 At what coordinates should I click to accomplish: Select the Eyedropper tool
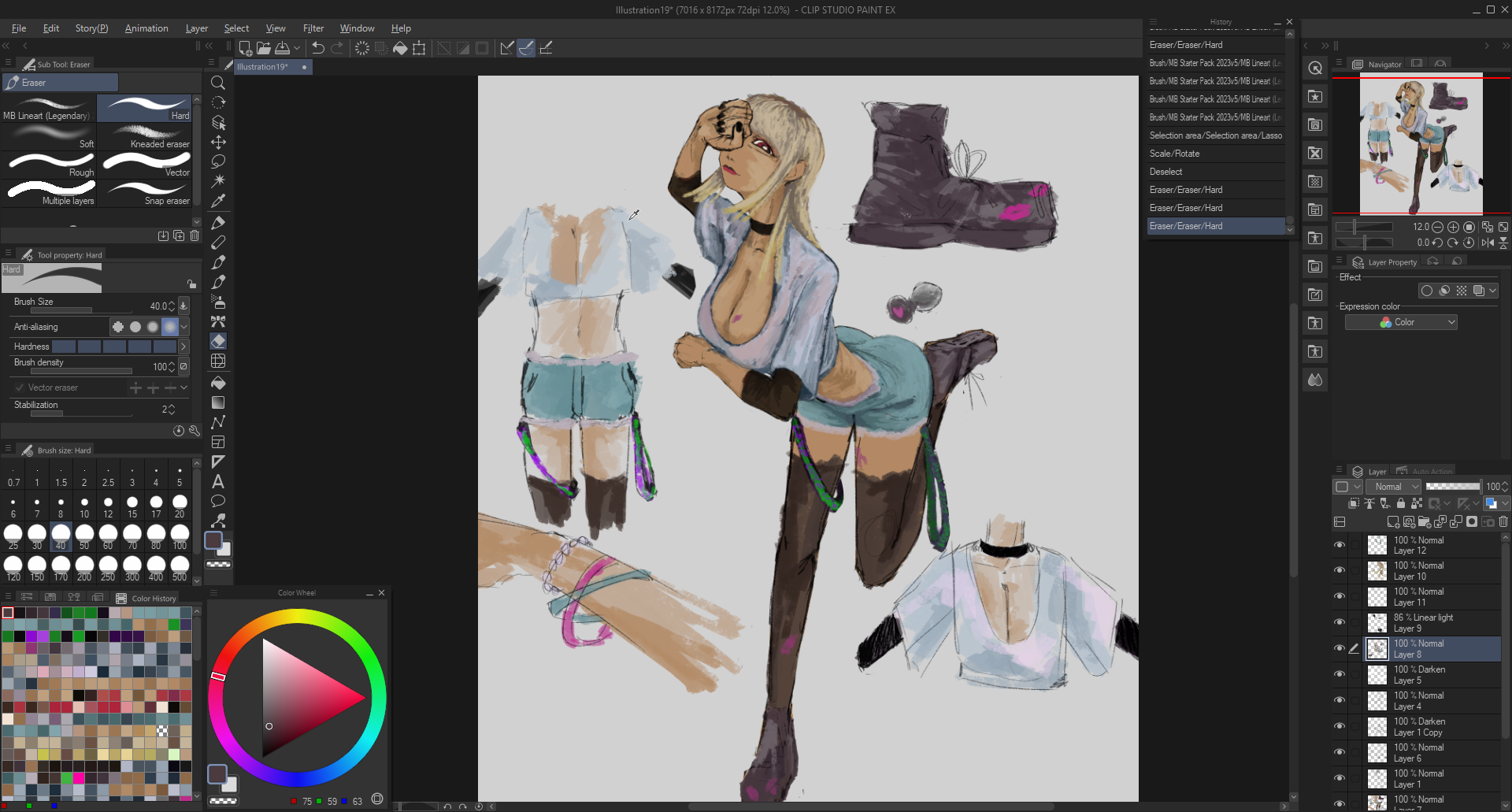pos(218,201)
